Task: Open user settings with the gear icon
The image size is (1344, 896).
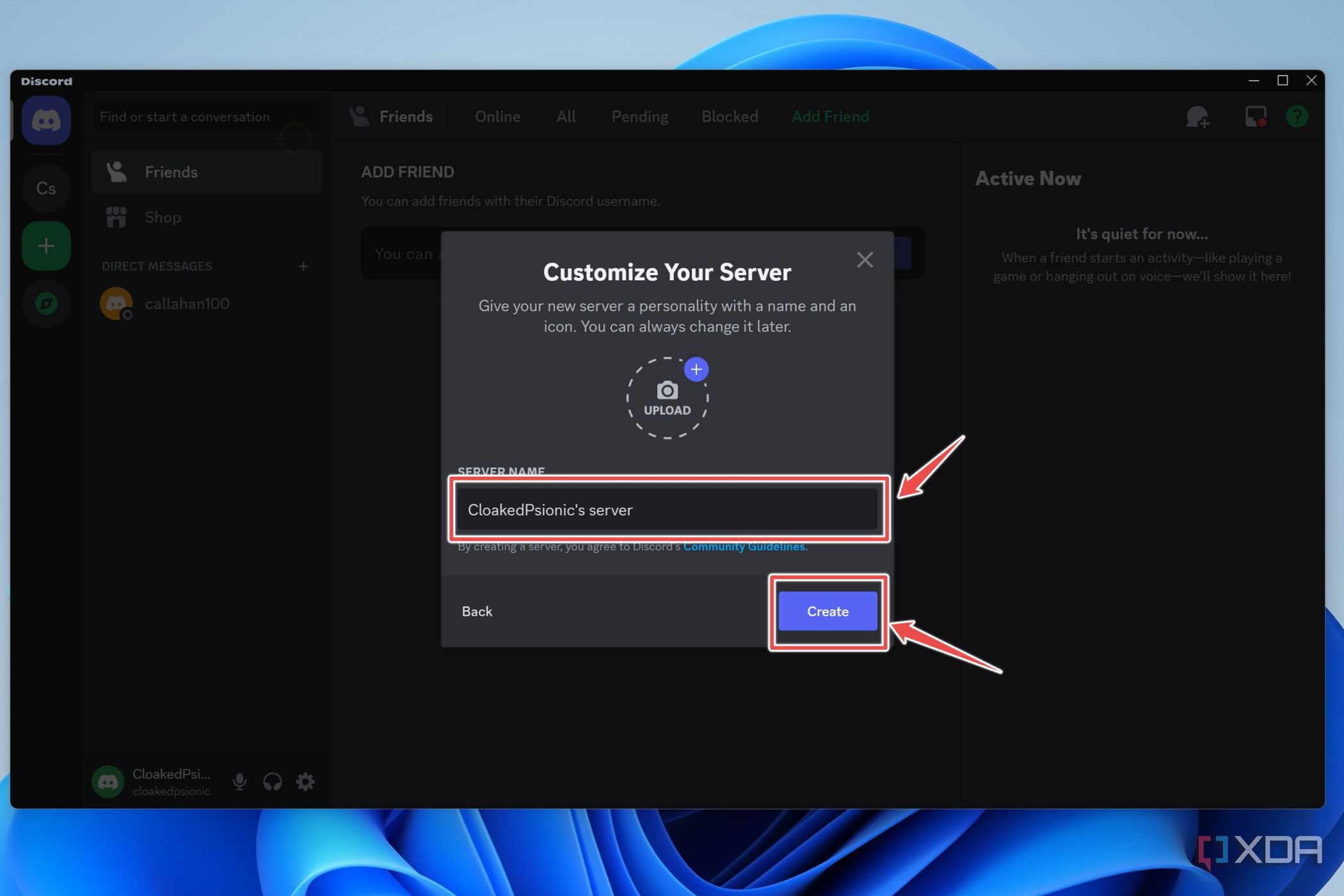Action: [x=305, y=781]
